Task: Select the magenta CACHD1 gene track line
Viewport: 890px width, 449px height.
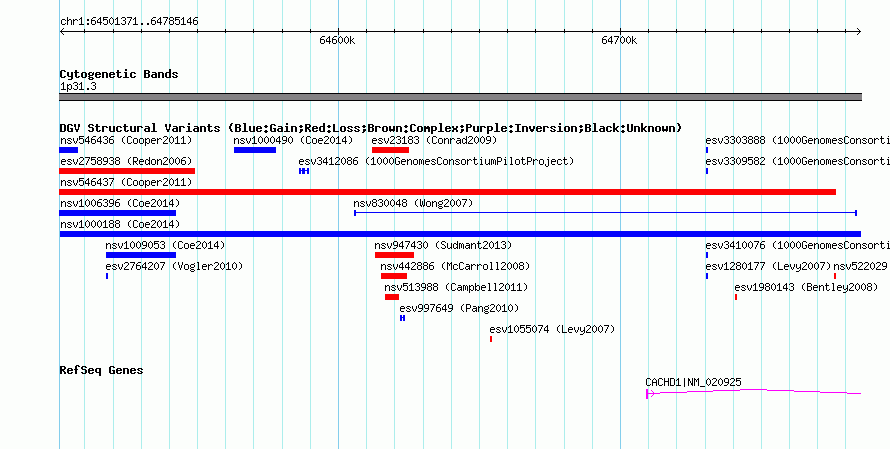Action: click(x=754, y=392)
